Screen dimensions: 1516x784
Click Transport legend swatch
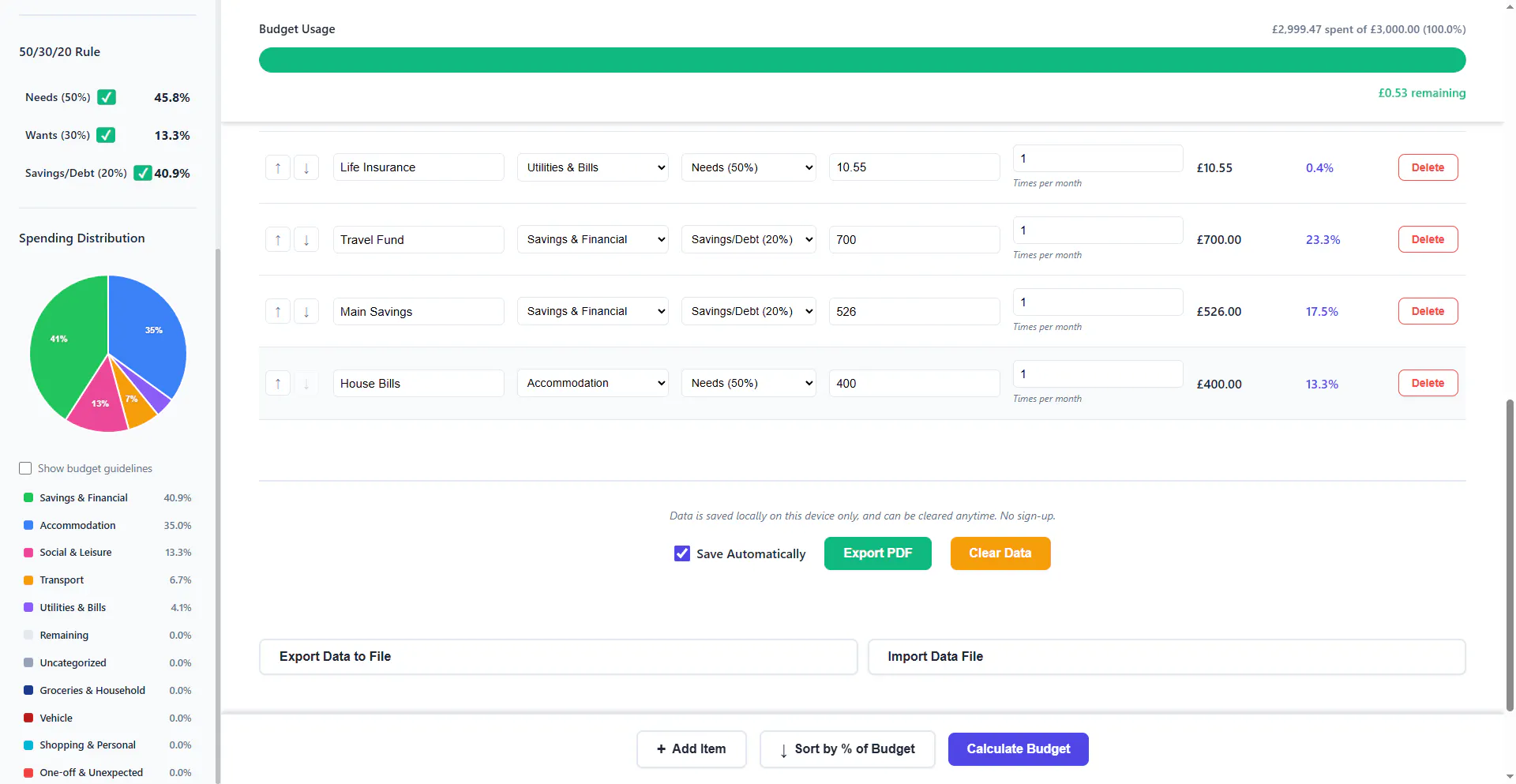[28, 580]
